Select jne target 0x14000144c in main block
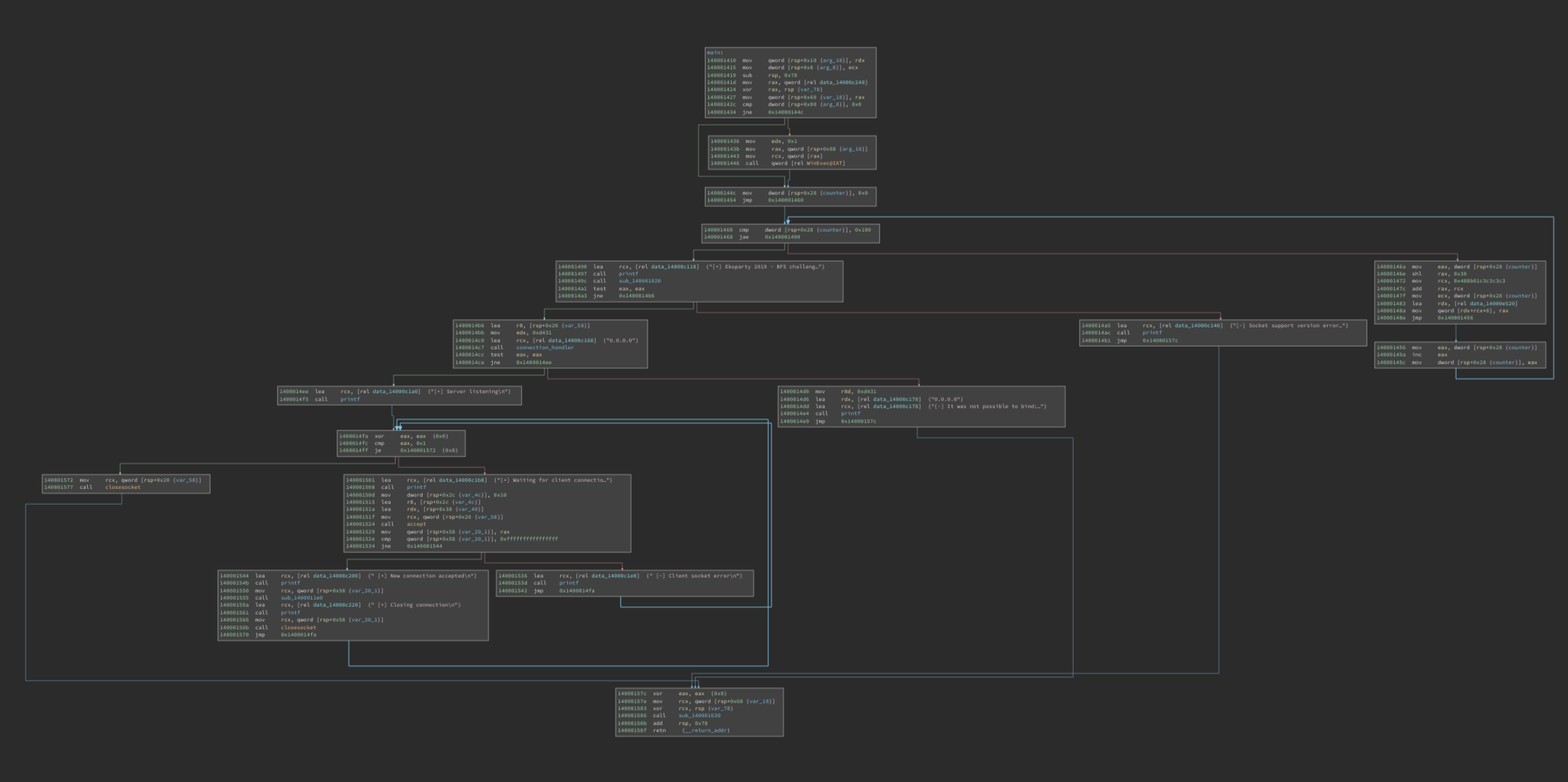The width and height of the screenshot is (1568, 782). (x=786, y=112)
